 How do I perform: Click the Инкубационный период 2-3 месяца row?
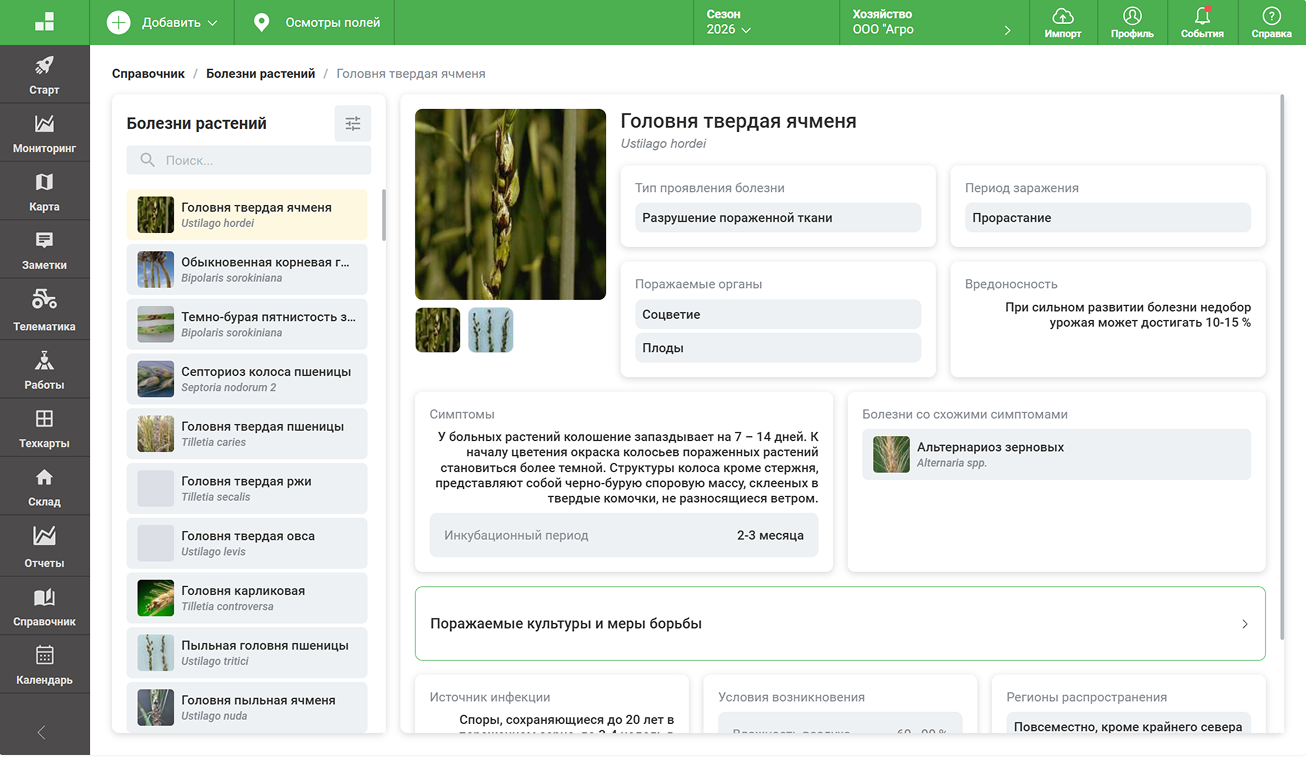[624, 535]
